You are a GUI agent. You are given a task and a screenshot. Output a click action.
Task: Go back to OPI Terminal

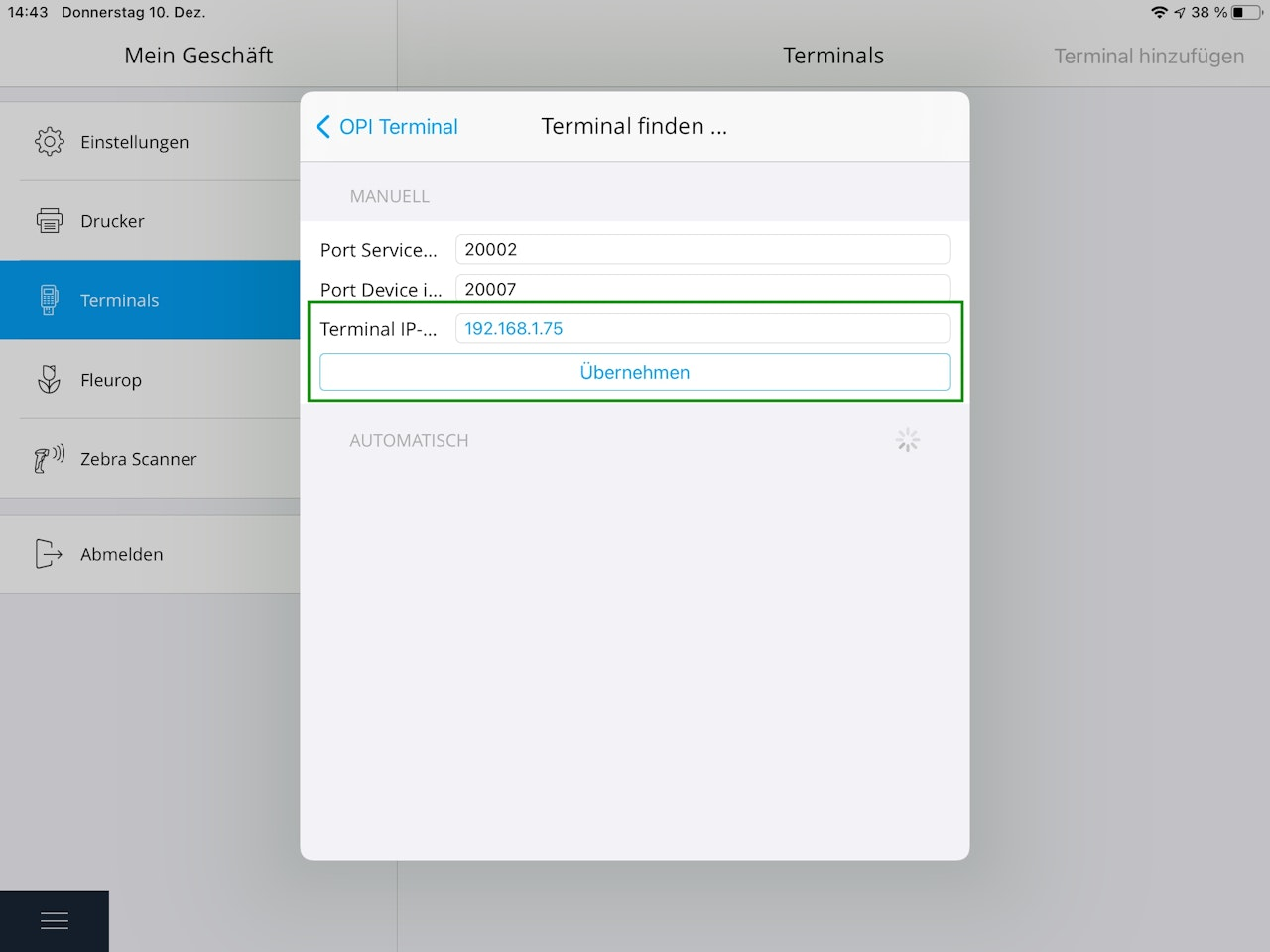pos(387,127)
